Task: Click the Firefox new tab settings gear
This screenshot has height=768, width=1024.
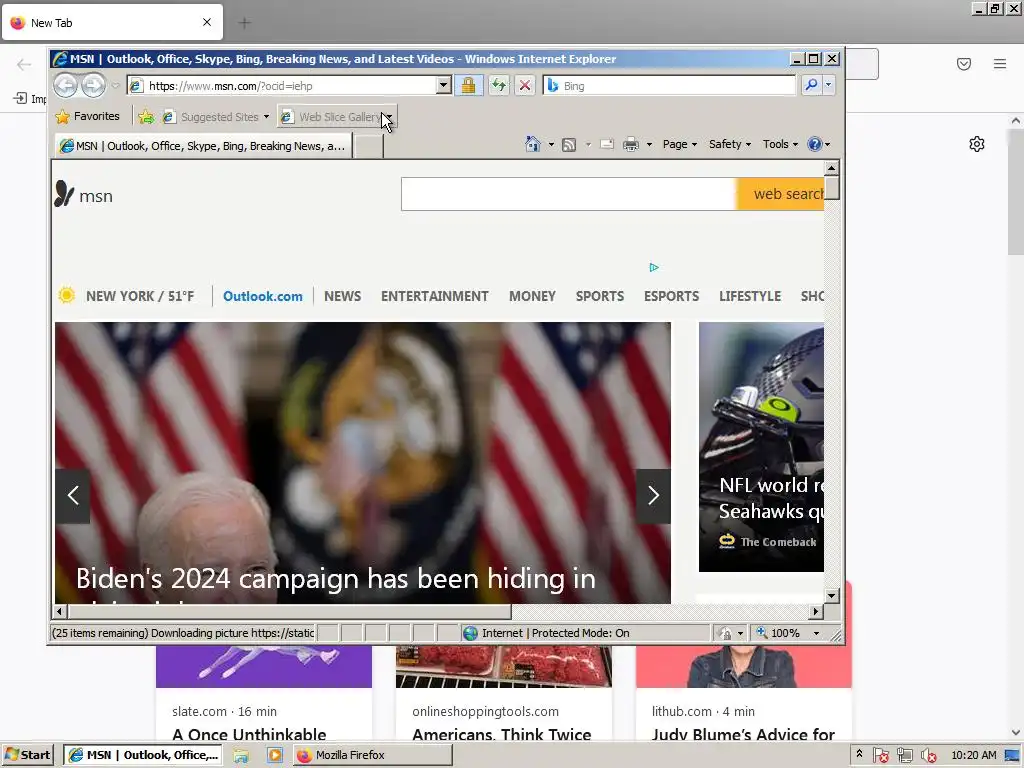Action: (x=976, y=144)
